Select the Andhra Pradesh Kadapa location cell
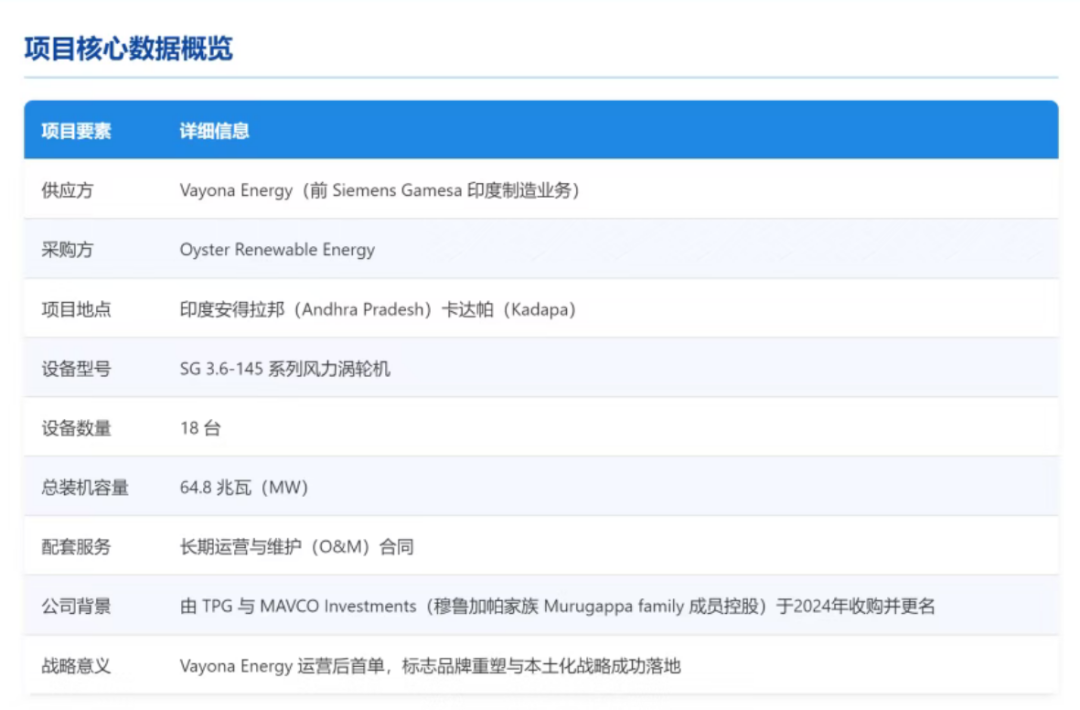Image resolution: width=1080 pixels, height=710 pixels. [377, 309]
